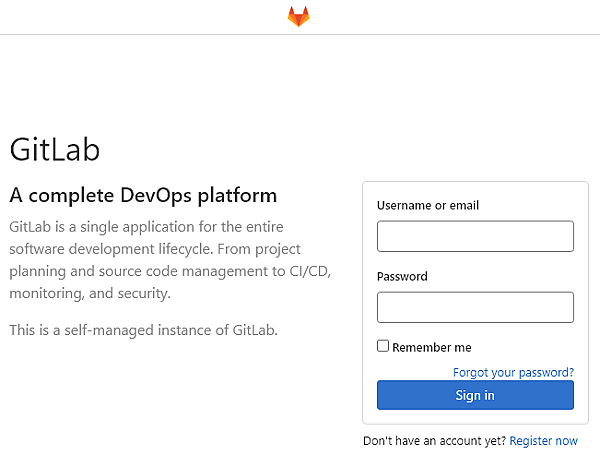This screenshot has width=600, height=455.
Task: Click the "Username or email" label
Action: [x=428, y=206]
